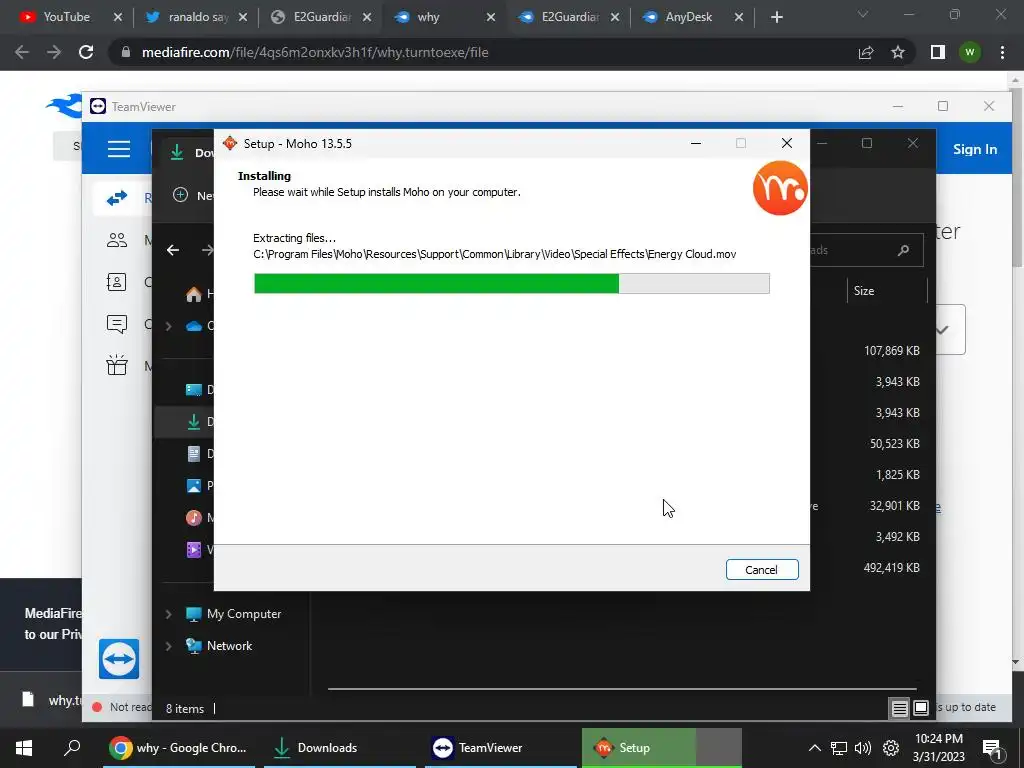Viewport: 1024px width, 768px height.
Task: Select the 492,419 KB file row
Action: tap(891, 568)
